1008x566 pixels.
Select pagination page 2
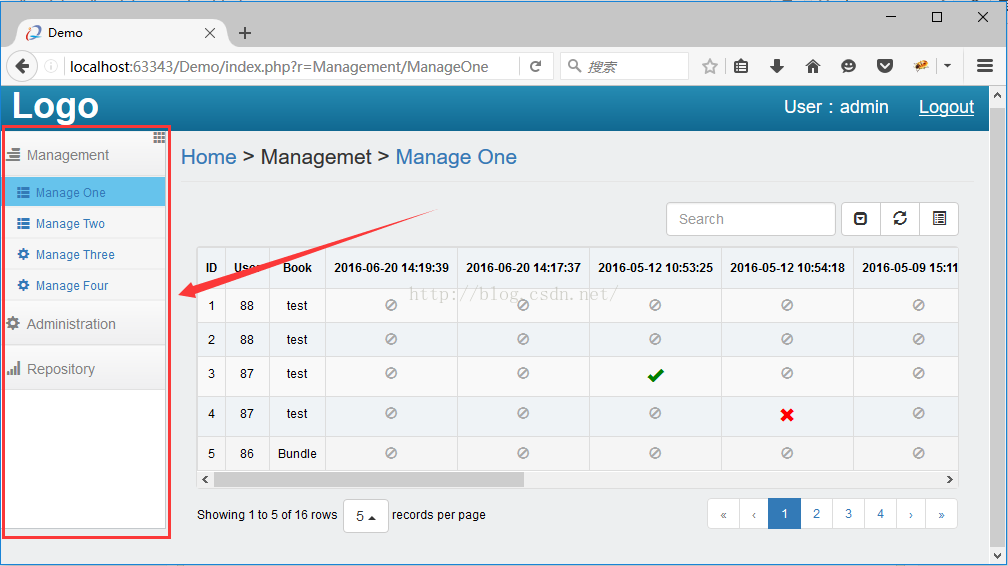pos(816,514)
